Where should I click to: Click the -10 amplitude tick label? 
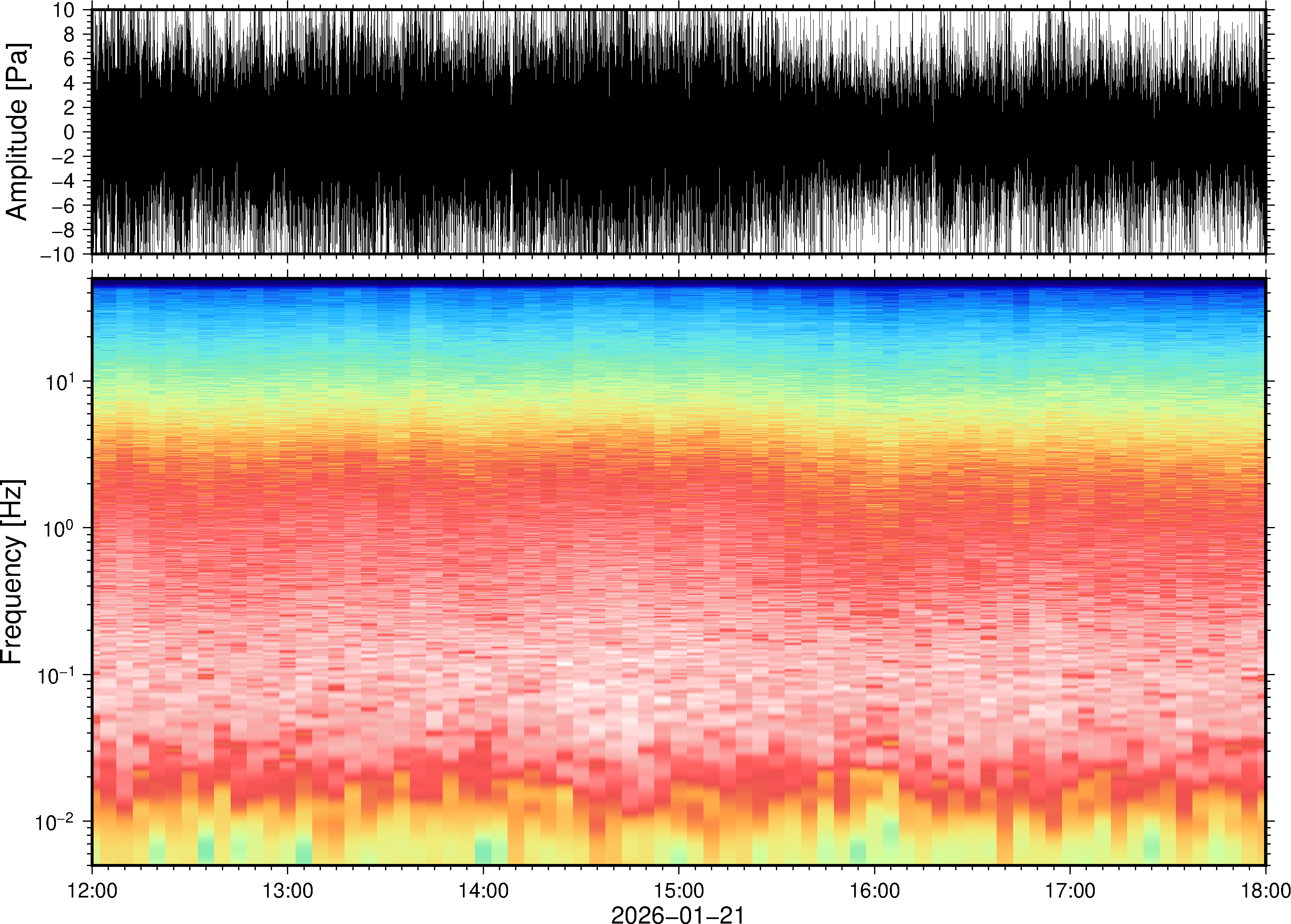(x=58, y=255)
